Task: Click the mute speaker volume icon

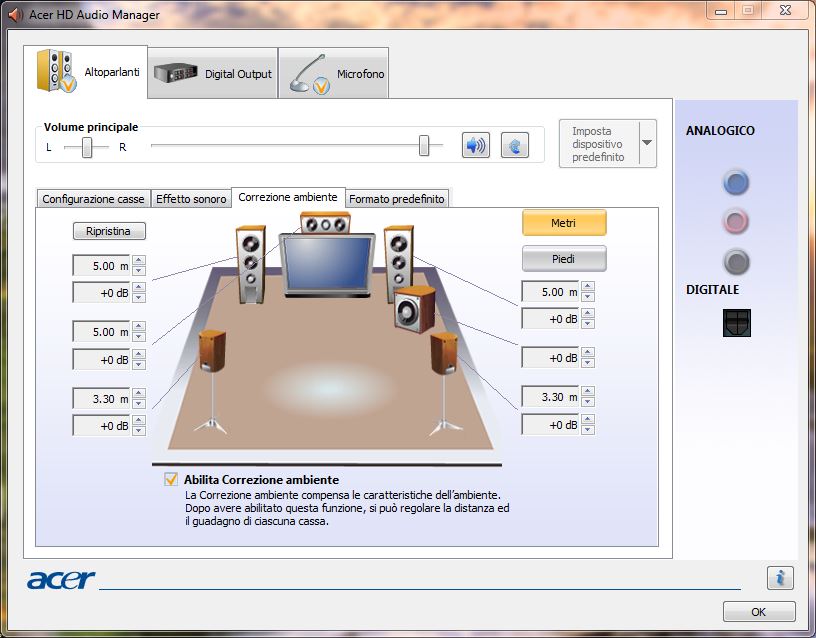Action: click(476, 145)
